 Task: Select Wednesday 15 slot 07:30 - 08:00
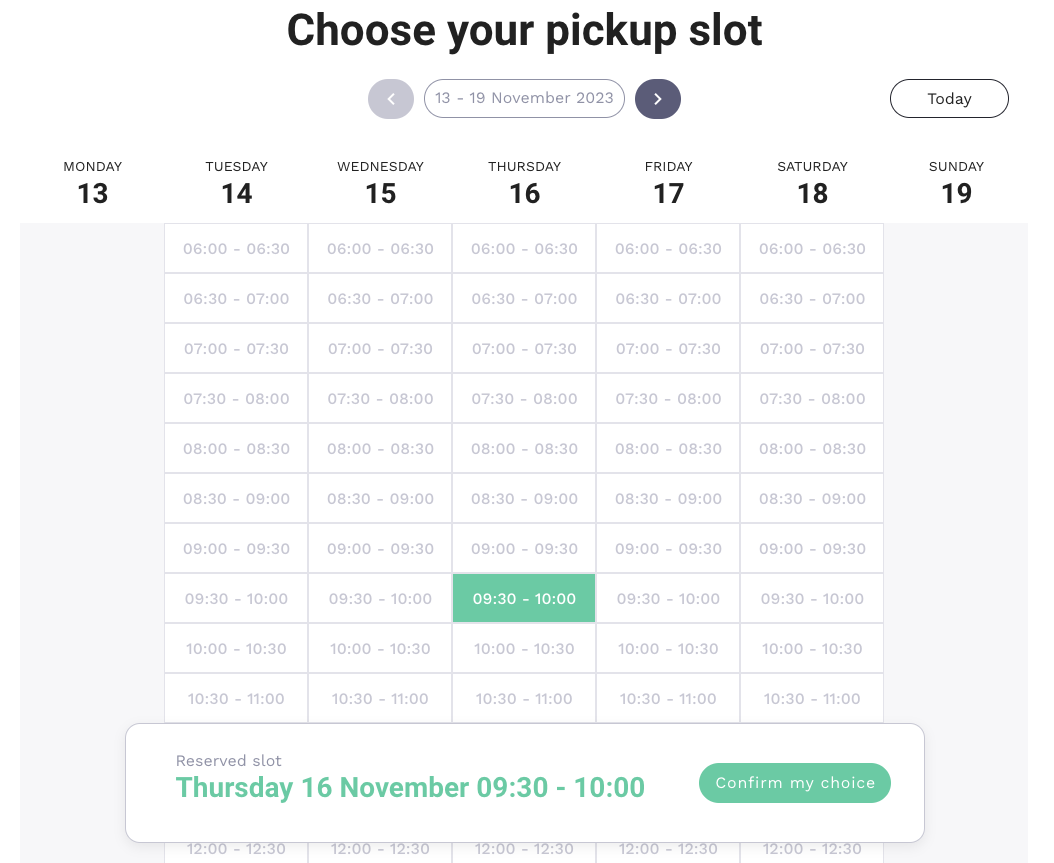pyautogui.click(x=380, y=399)
